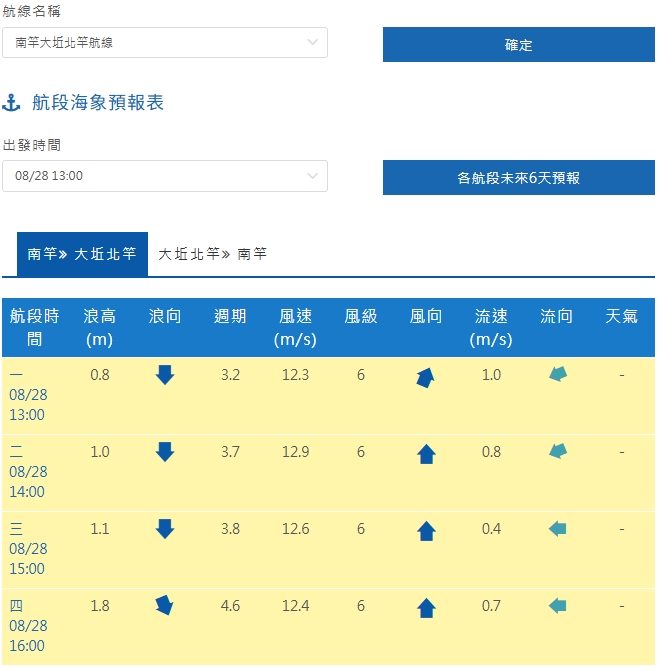Click period value 4.6
The image size is (663, 670).
[x=231, y=605]
